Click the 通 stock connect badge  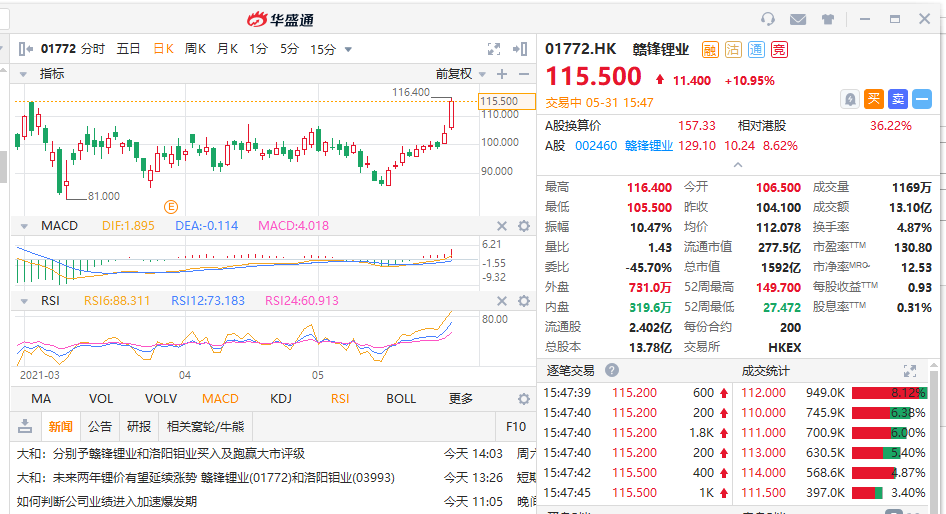point(756,49)
